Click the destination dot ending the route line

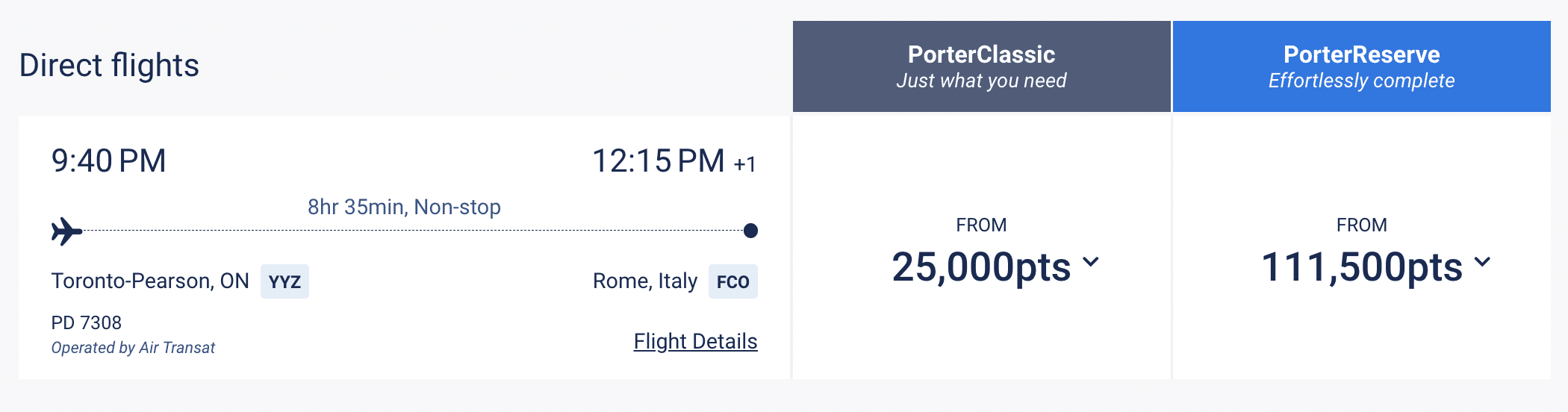pos(751,231)
